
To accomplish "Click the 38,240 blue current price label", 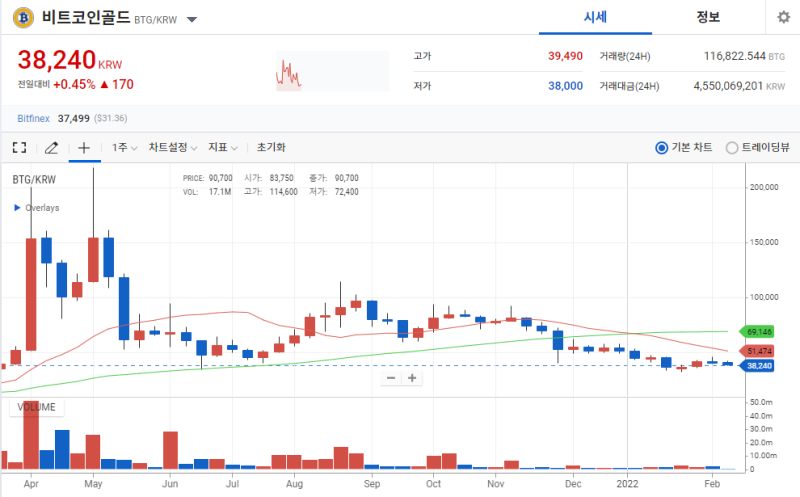I will coord(757,366).
